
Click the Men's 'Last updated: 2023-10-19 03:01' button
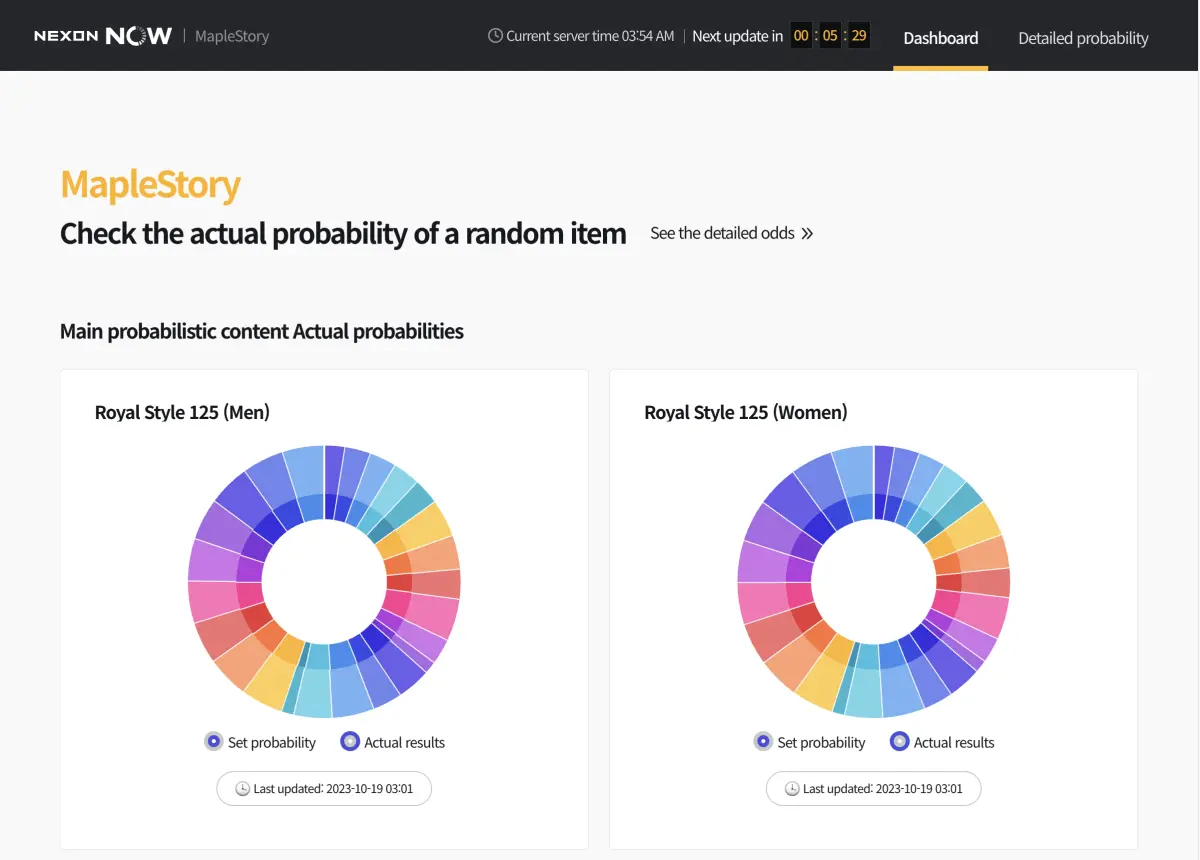pos(323,788)
